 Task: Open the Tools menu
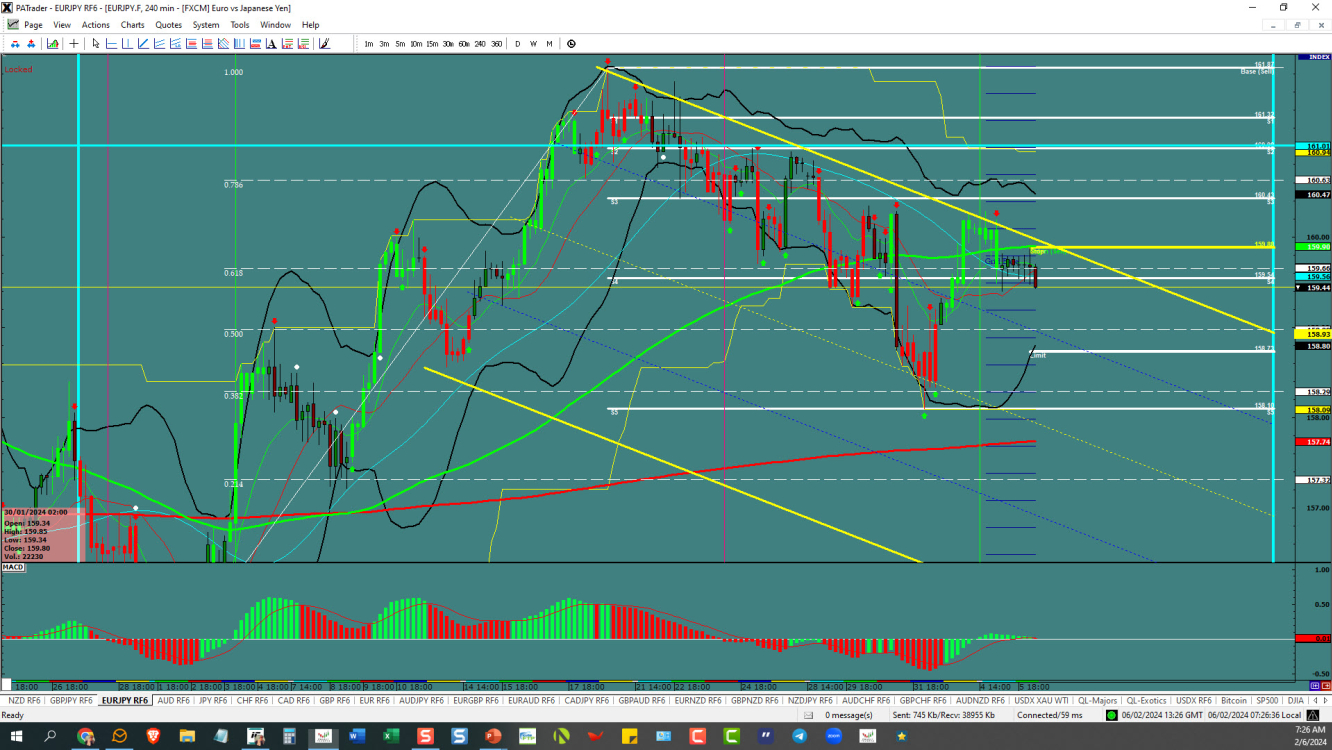pyautogui.click(x=240, y=25)
